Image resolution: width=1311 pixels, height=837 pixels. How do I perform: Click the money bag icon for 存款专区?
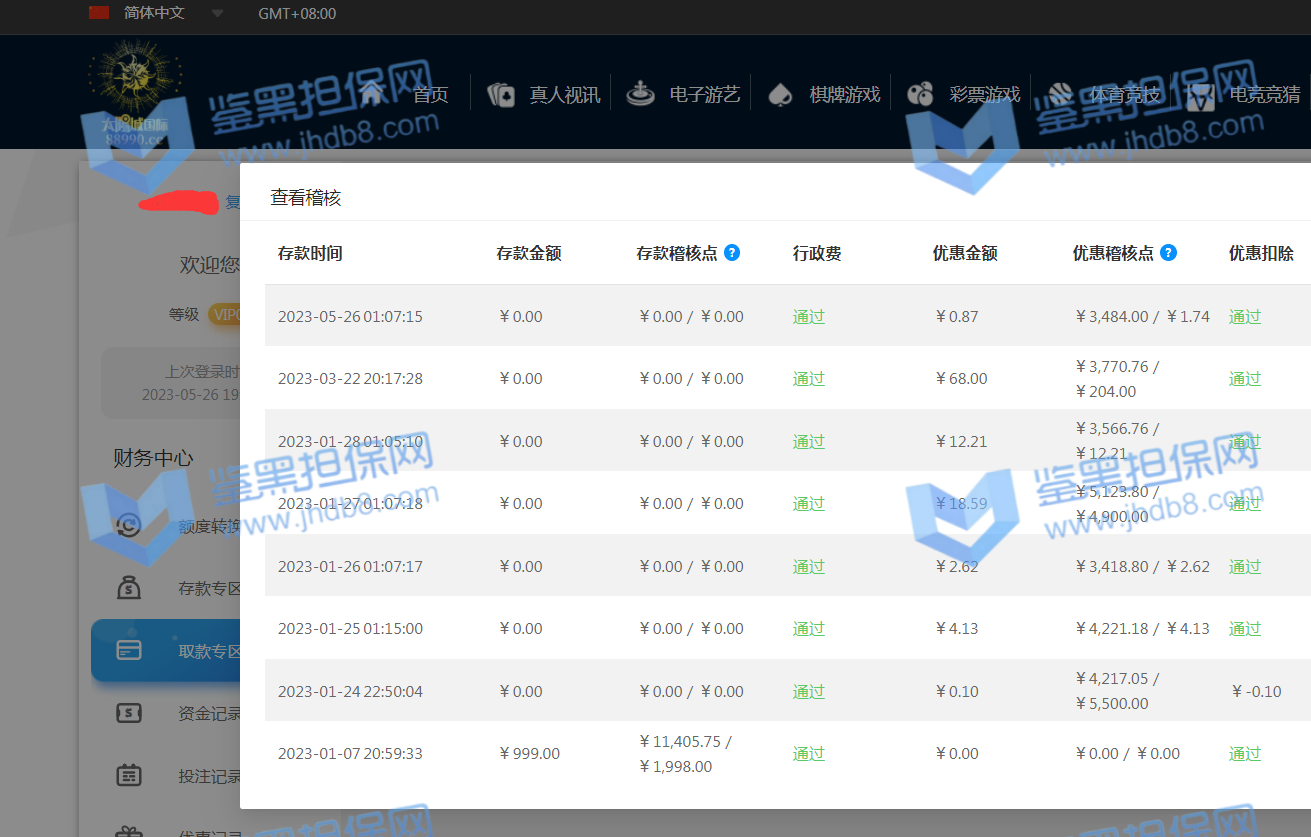(x=129, y=588)
